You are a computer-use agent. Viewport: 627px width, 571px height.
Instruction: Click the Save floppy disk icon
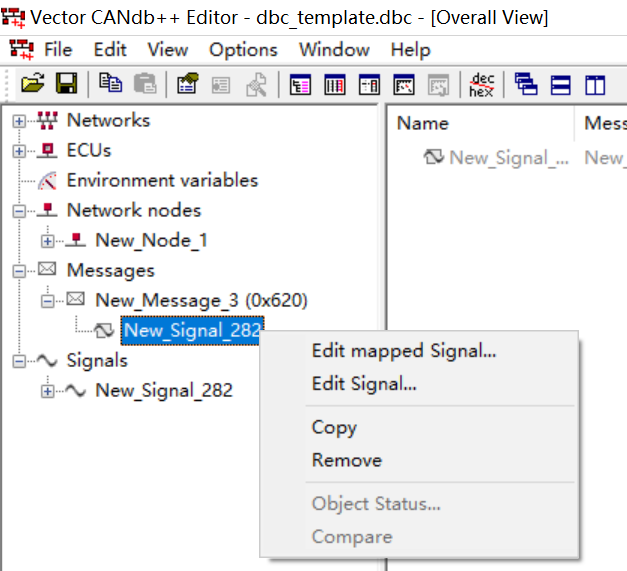coord(66,84)
